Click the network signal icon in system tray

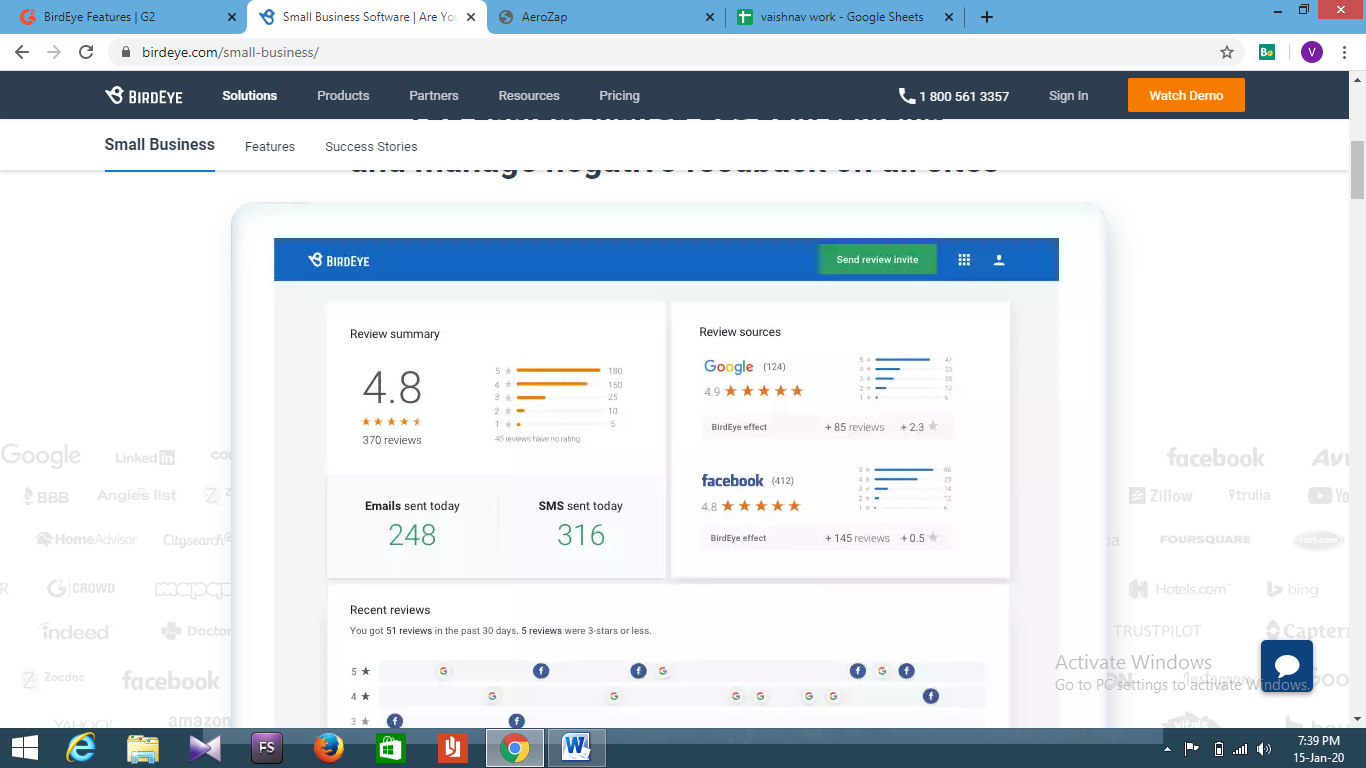coord(1240,749)
